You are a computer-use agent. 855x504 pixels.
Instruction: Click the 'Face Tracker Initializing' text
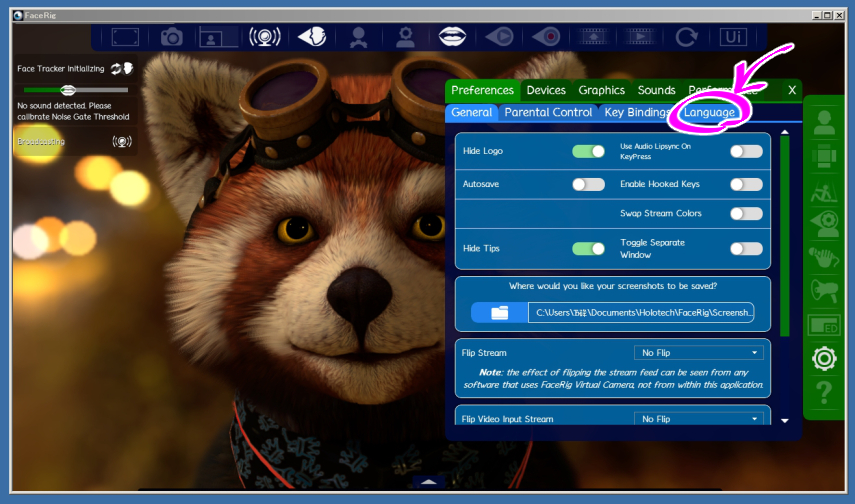(61, 69)
